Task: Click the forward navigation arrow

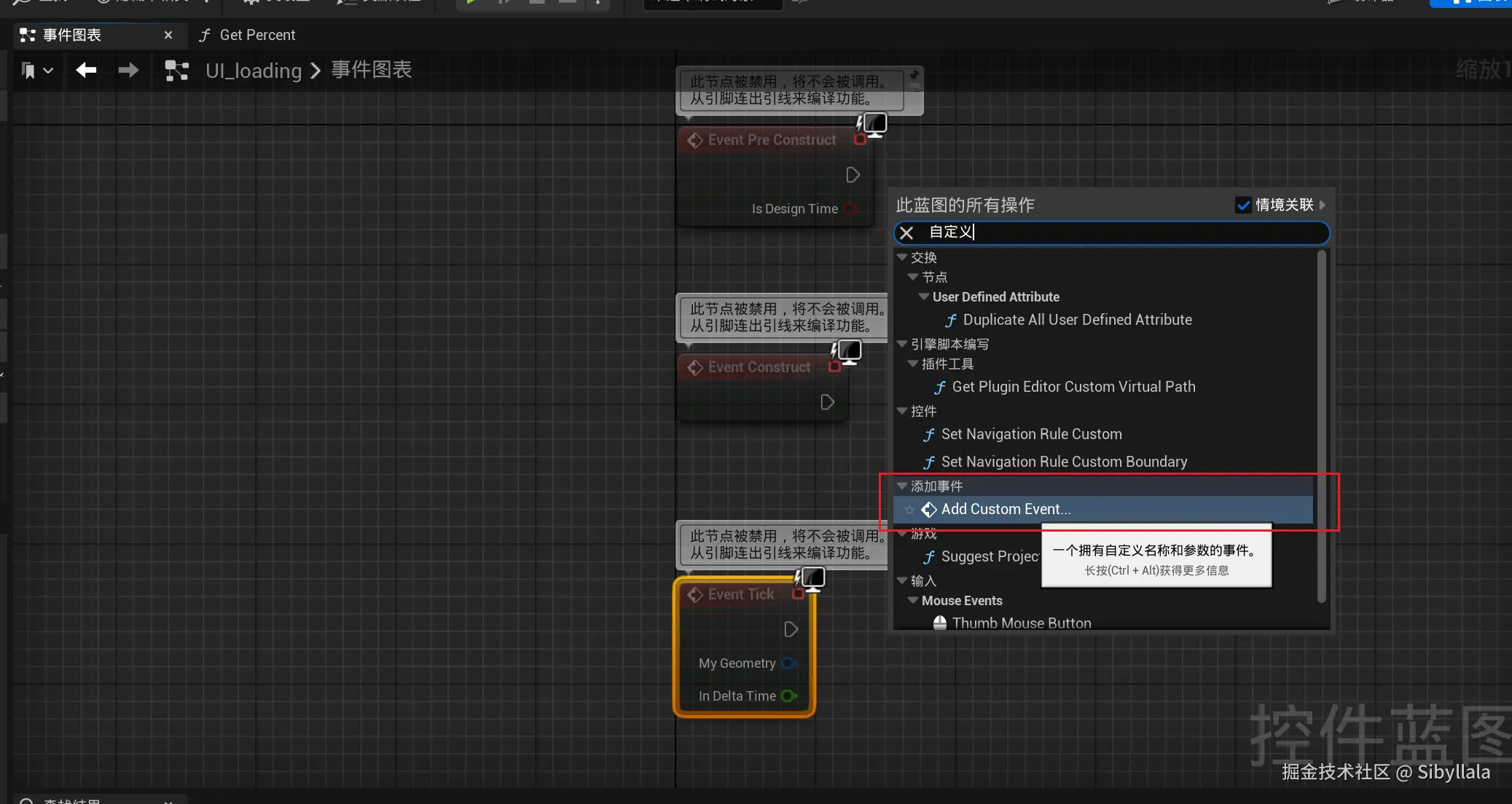Action: point(128,70)
